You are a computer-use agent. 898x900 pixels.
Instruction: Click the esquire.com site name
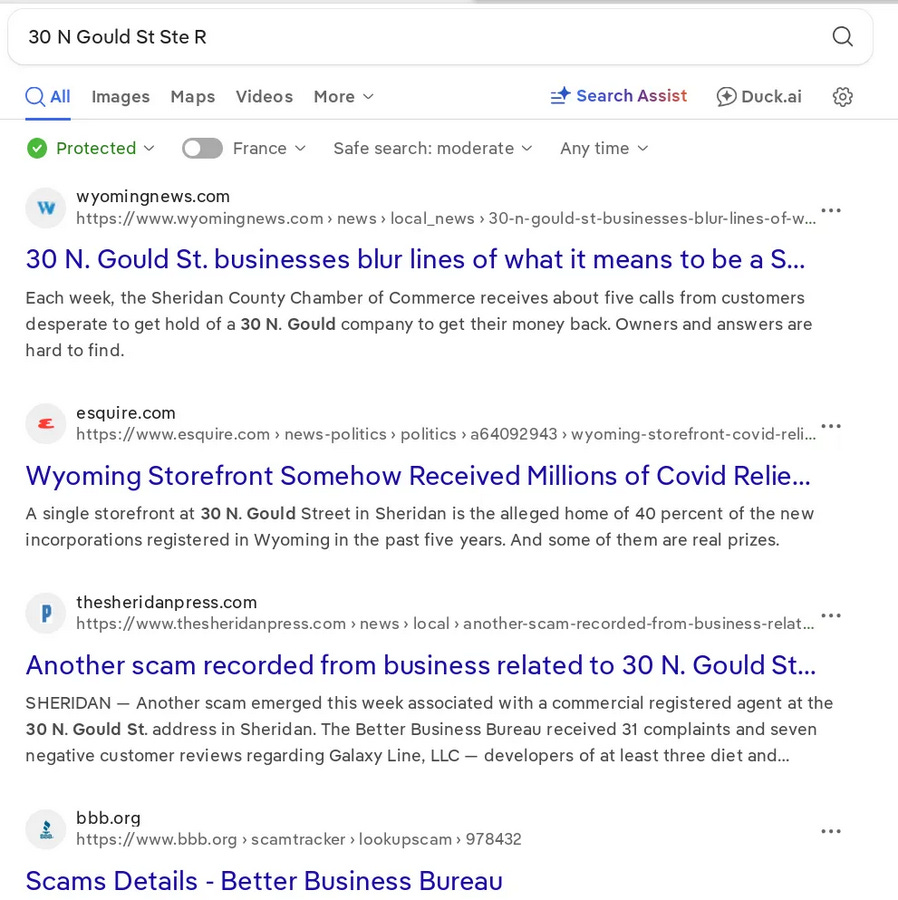click(126, 413)
